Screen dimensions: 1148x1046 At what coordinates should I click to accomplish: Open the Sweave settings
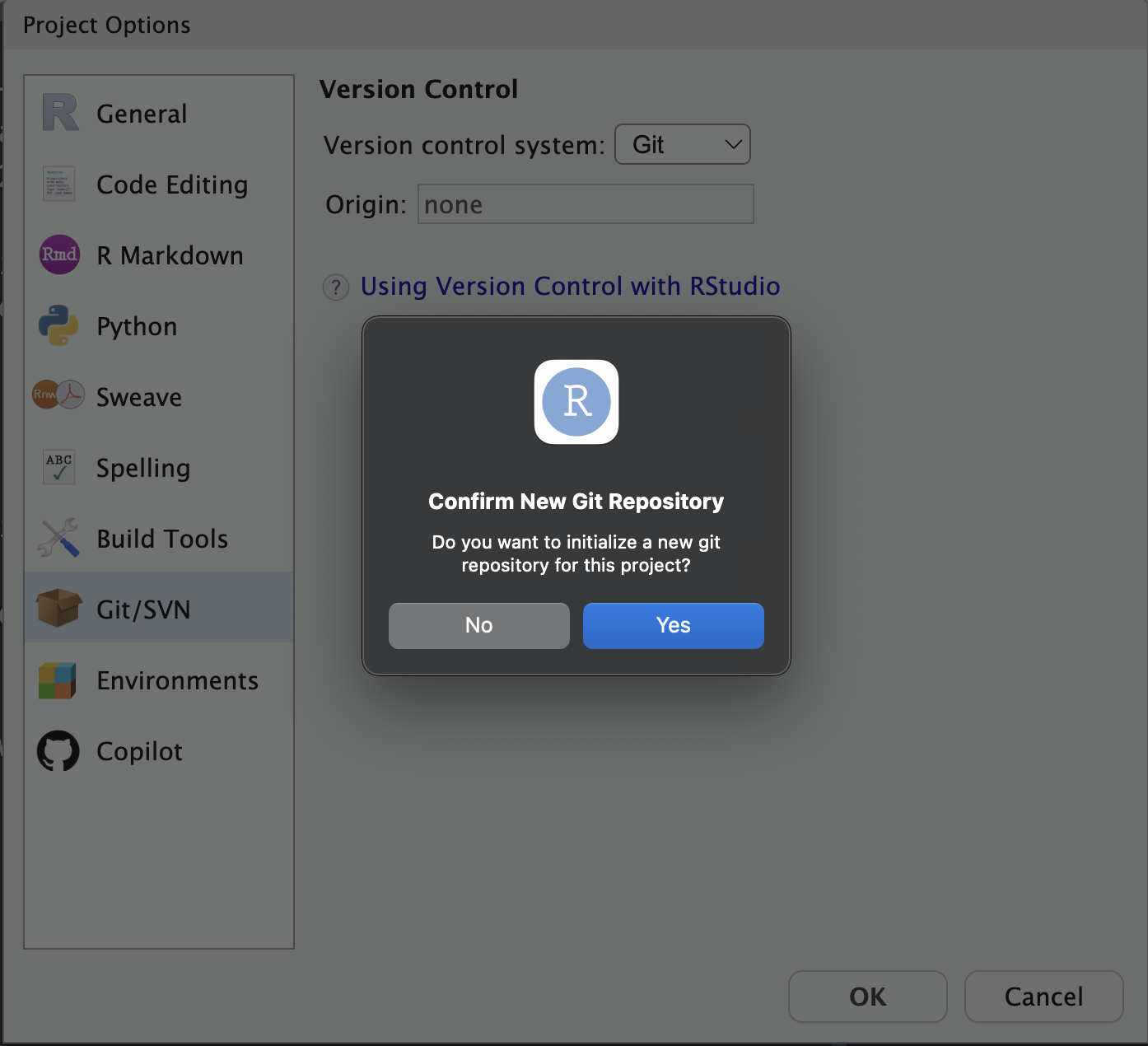(159, 396)
